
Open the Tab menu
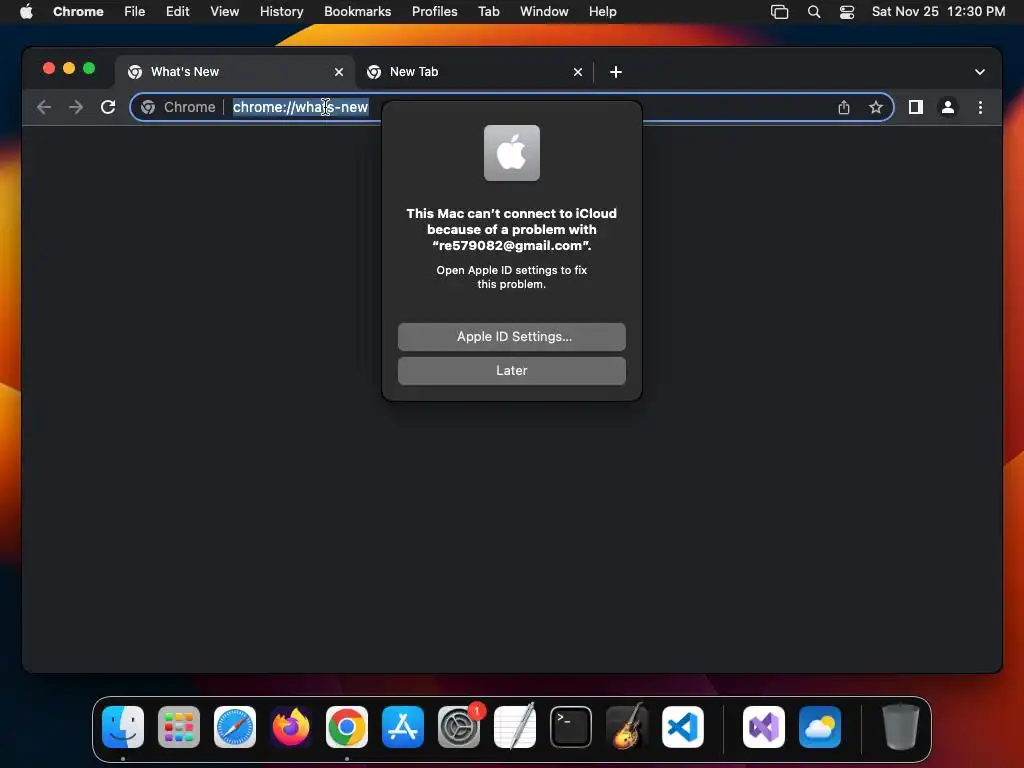click(x=488, y=12)
